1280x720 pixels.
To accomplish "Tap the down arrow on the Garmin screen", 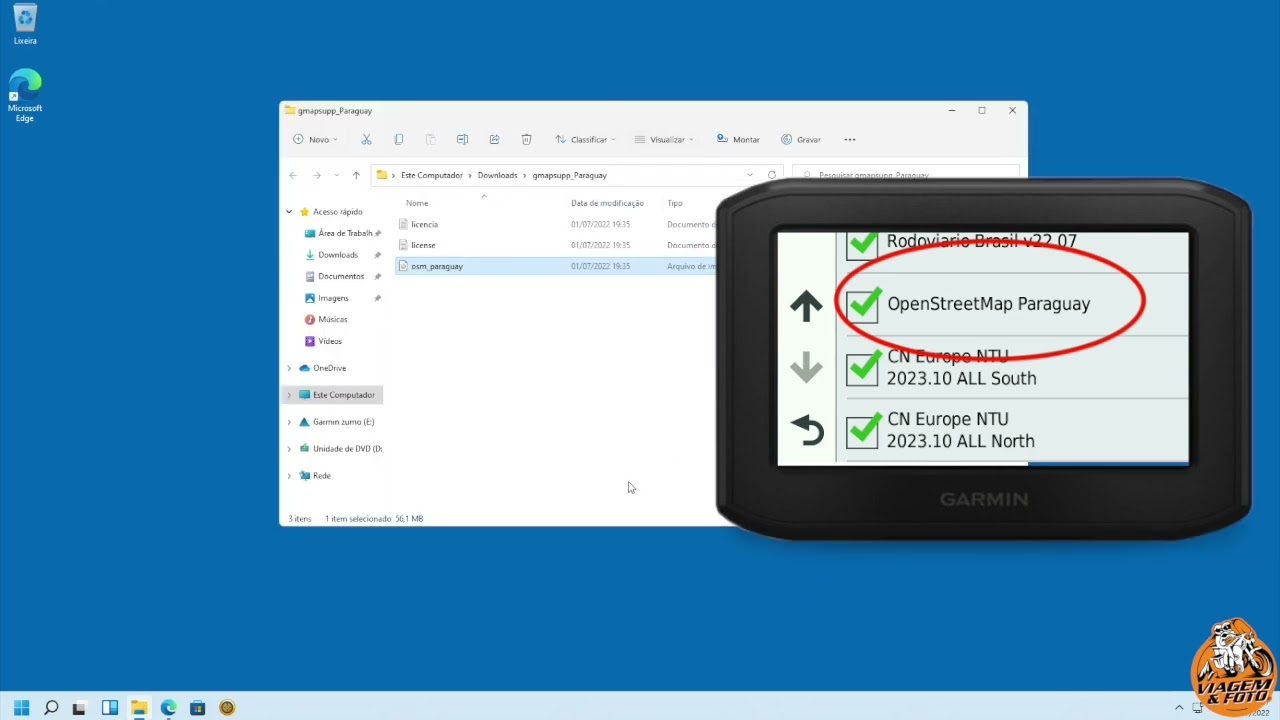I will click(x=806, y=369).
